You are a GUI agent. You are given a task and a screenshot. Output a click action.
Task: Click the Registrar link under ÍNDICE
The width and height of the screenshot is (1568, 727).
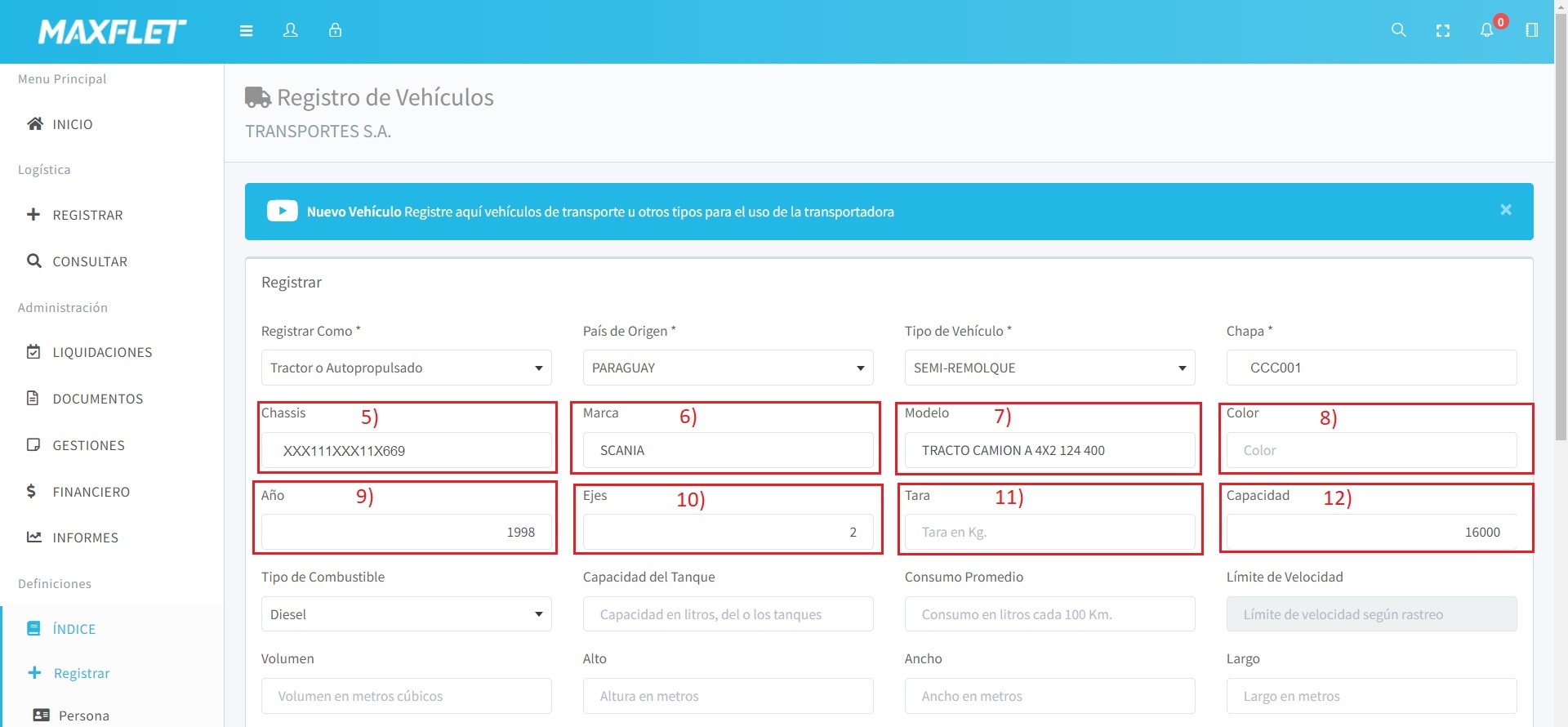coord(81,673)
